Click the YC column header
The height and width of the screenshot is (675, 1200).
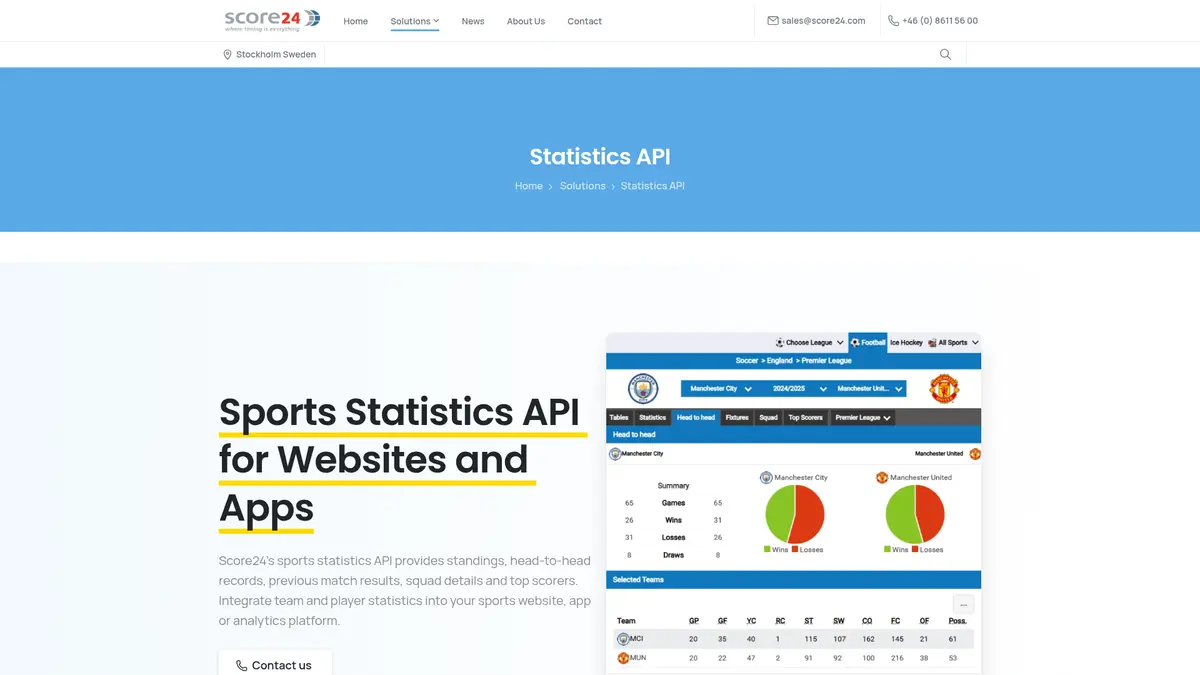pyautogui.click(x=751, y=620)
